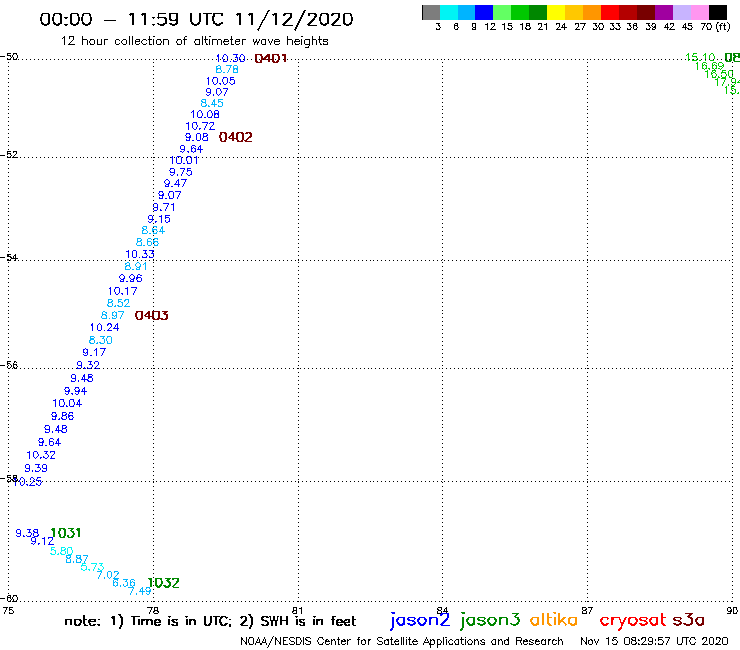Click the 10.01 wave height value
Screen dimensions: 740x650
184,160
